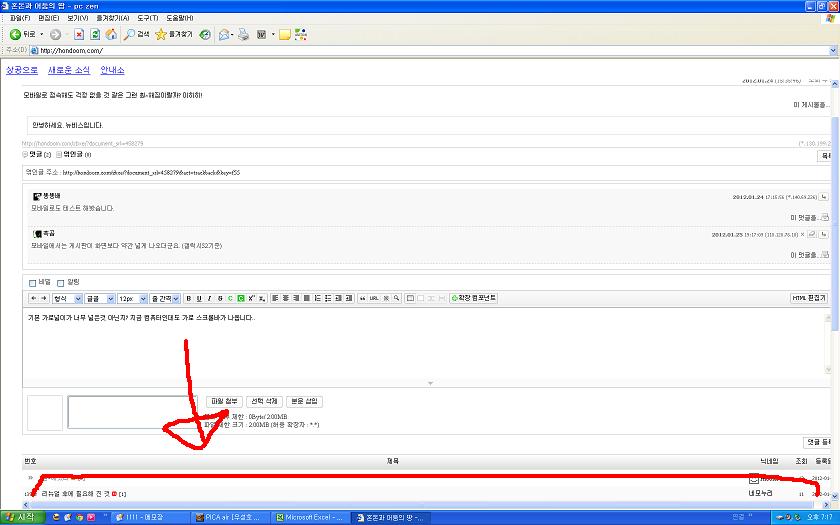Click the 새로운 소식 link
The image size is (840, 525).
click(x=69, y=70)
